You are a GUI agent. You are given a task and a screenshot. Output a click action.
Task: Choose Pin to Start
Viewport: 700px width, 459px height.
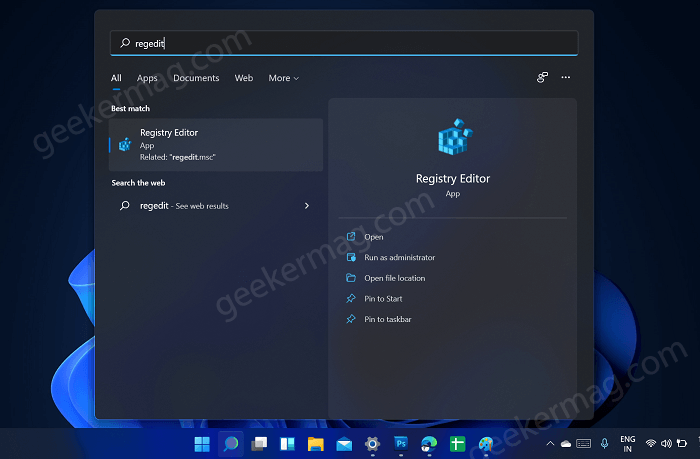[383, 299]
